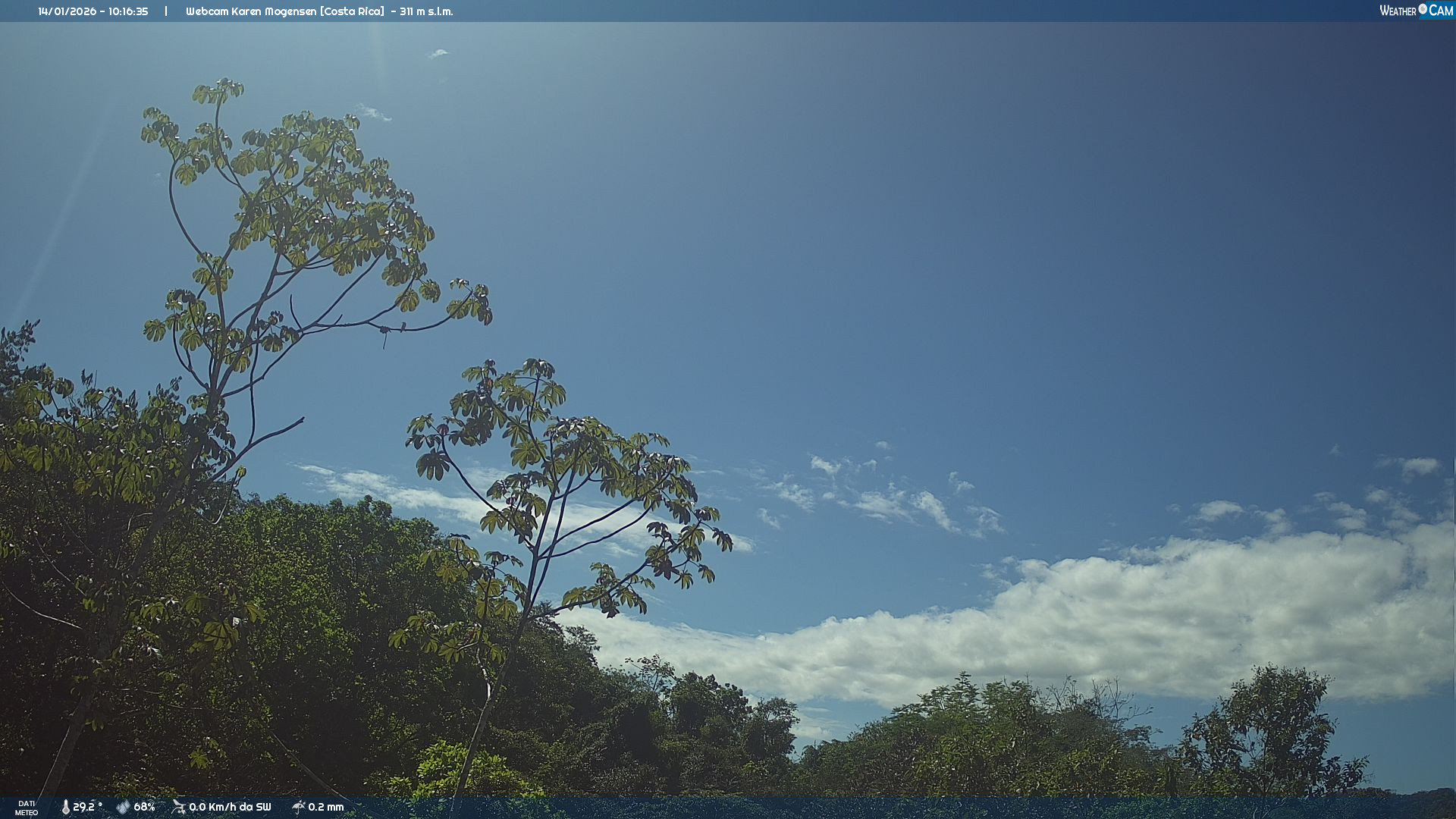This screenshot has height=819, width=1456.
Task: Click the rain umbrella precipitation icon
Action: click(x=298, y=807)
